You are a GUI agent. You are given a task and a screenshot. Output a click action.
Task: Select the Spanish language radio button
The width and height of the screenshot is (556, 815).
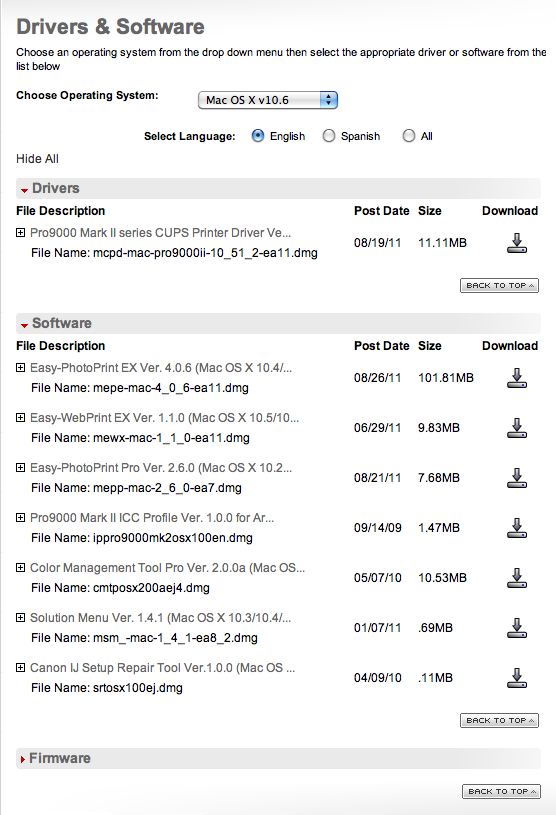(x=328, y=136)
